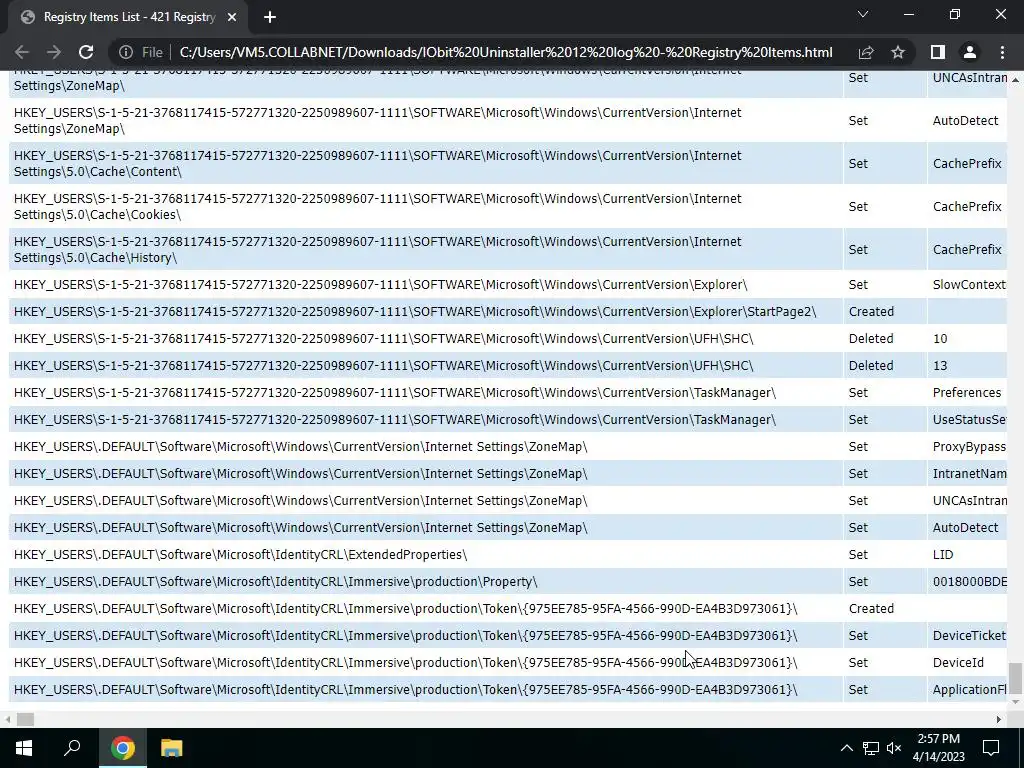This screenshot has height=768, width=1024.
Task: Select the DeviceTicket value cell
Action: pyautogui.click(x=969, y=635)
